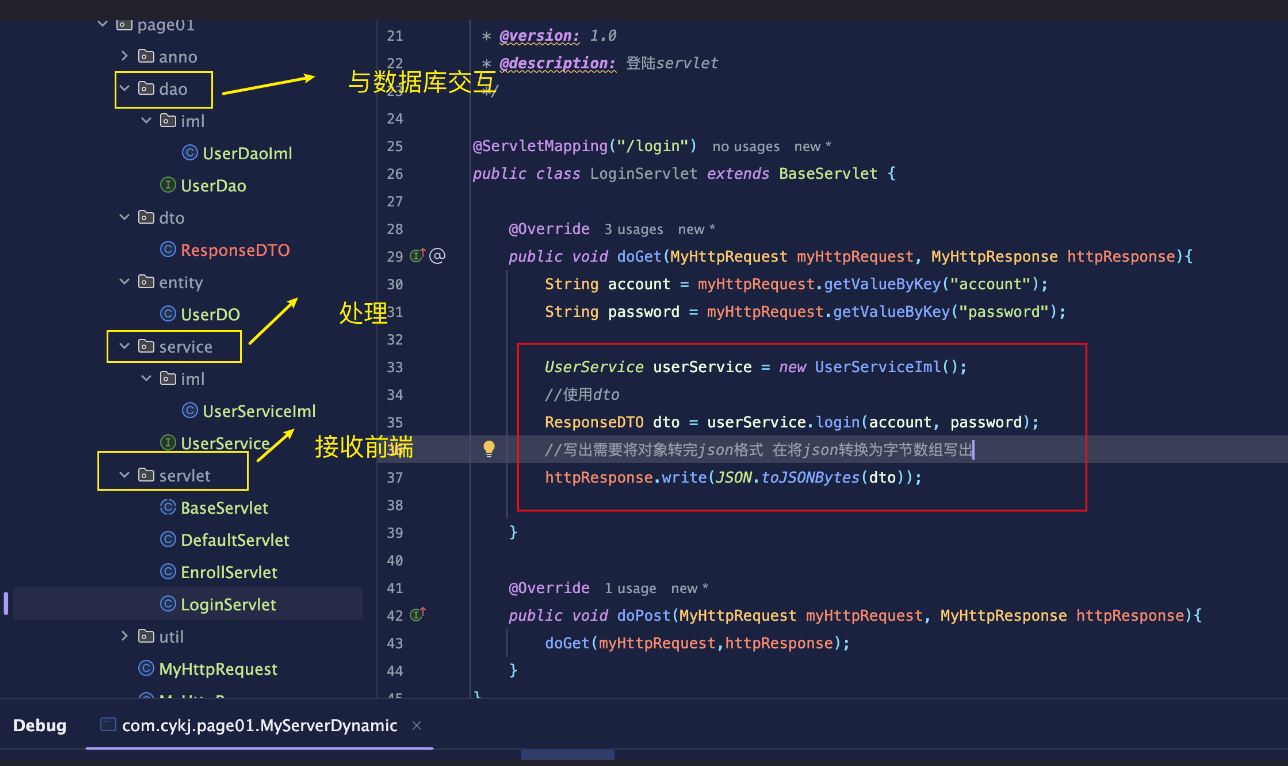Open ResponseDTO in the project tree
1288x766 pixels.
(235, 249)
